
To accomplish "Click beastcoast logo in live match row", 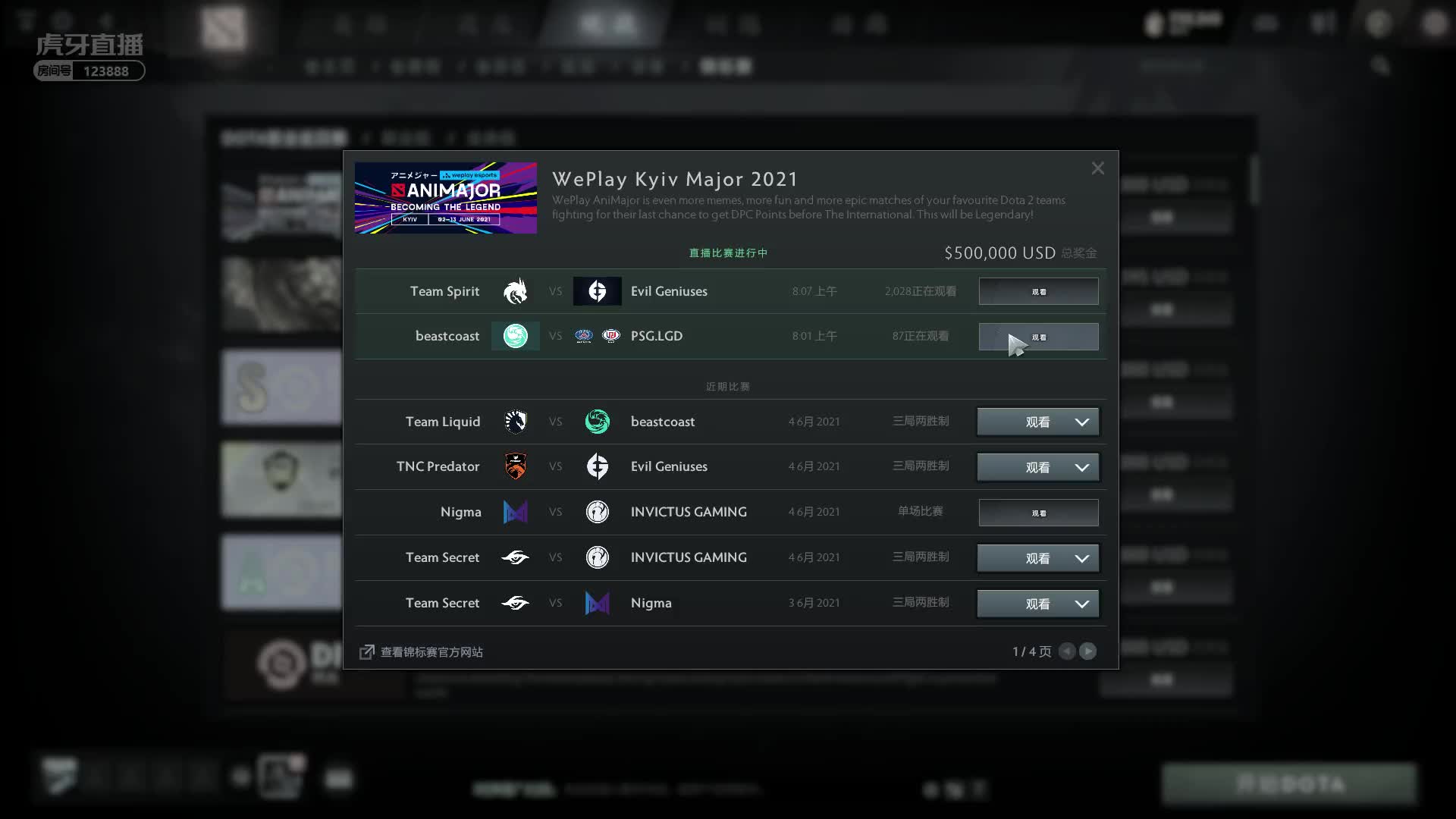I will pos(516,336).
